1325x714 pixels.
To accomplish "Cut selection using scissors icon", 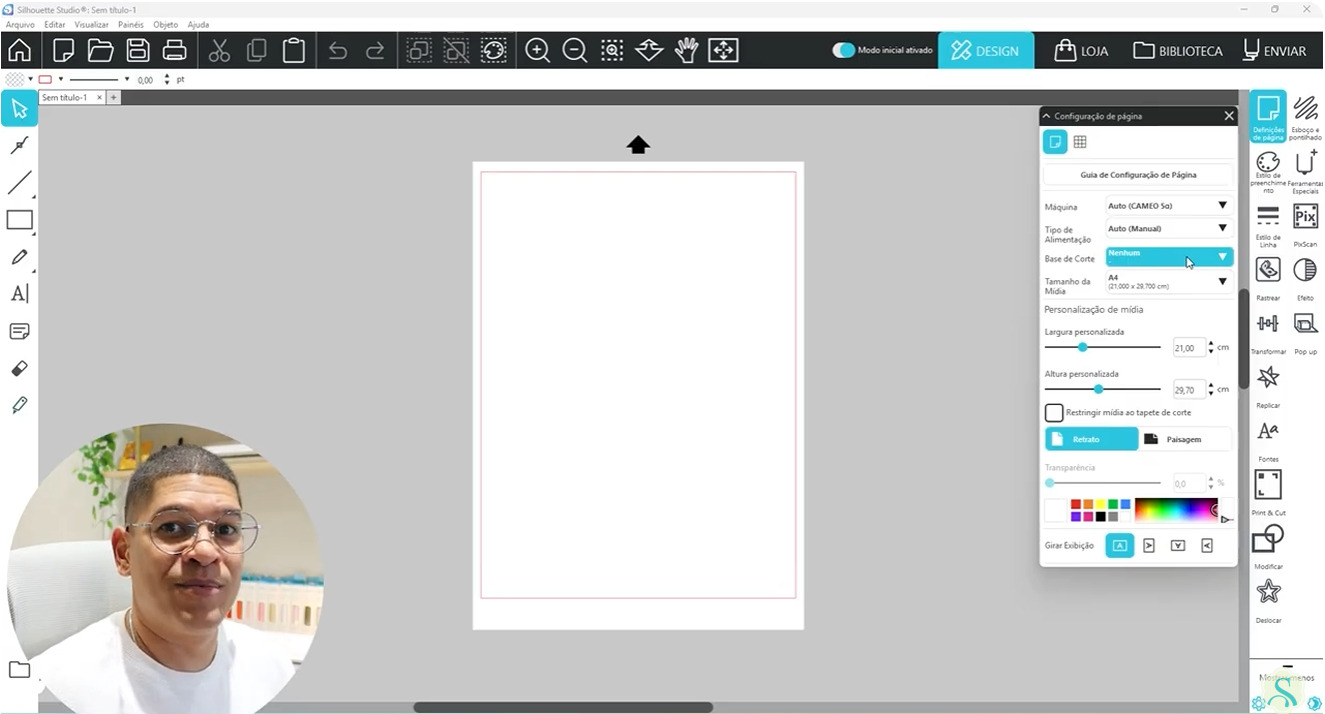I will tap(219, 50).
